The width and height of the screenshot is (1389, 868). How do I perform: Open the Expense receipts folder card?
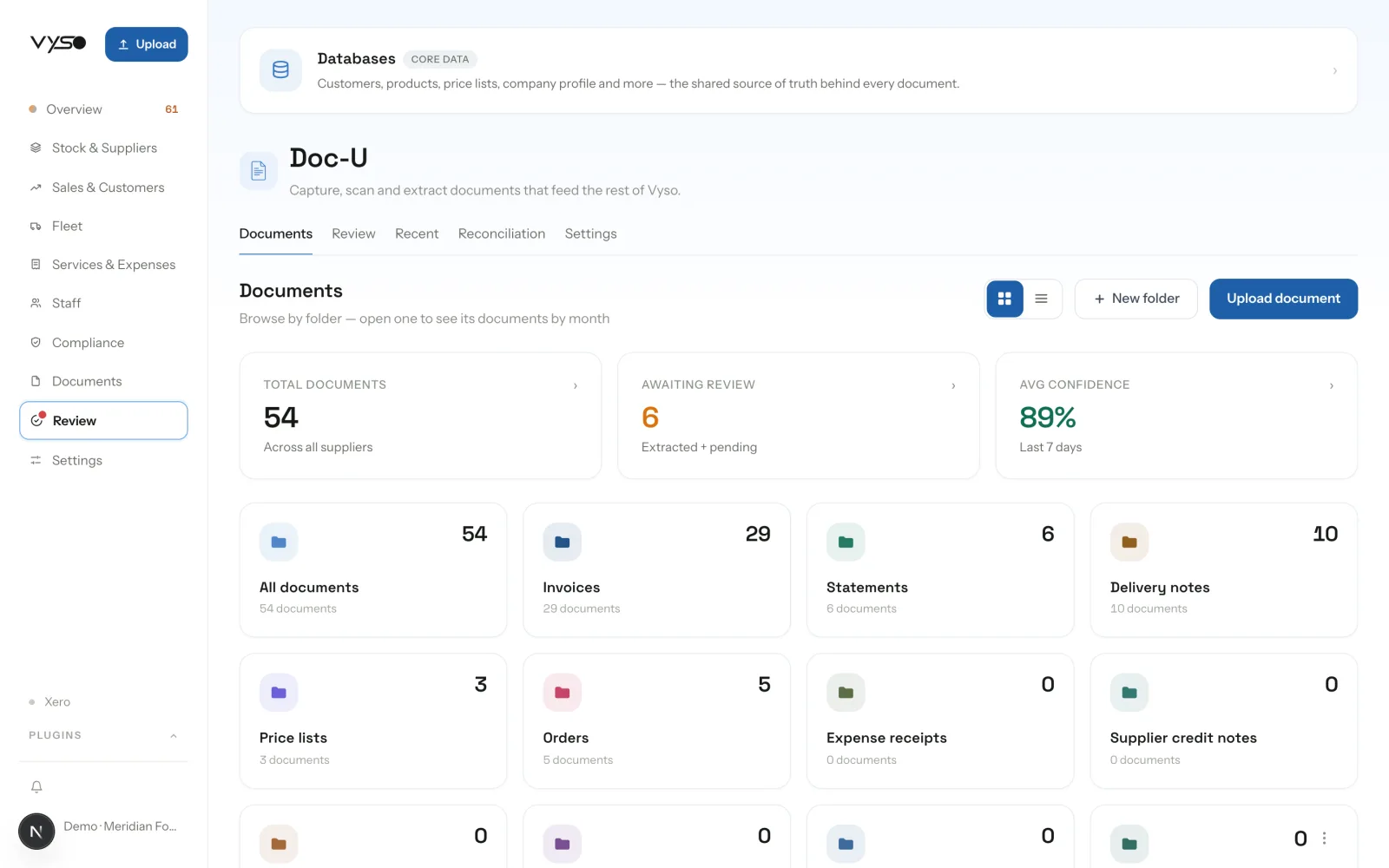(x=940, y=721)
